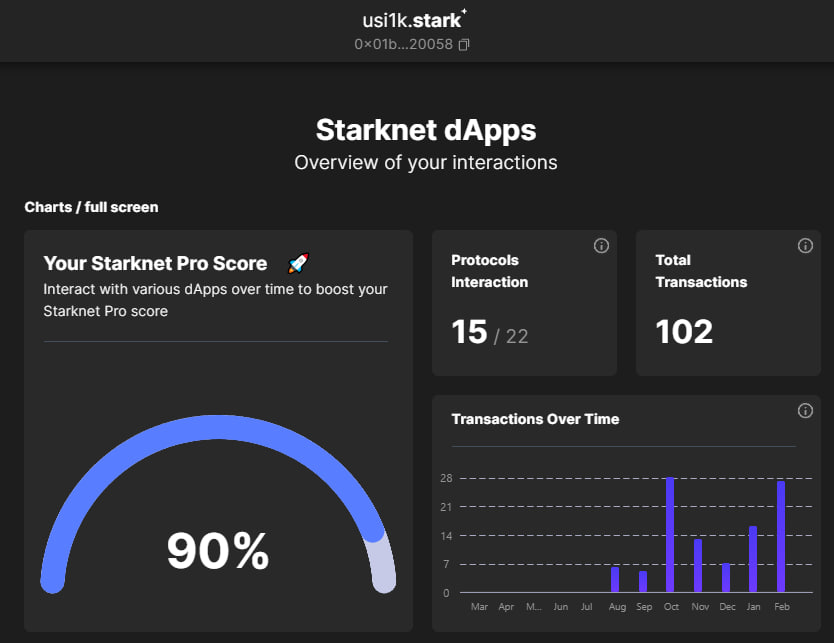The image size is (834, 643).
Task: Click the Mar label on the chart axis
Action: click(x=479, y=607)
